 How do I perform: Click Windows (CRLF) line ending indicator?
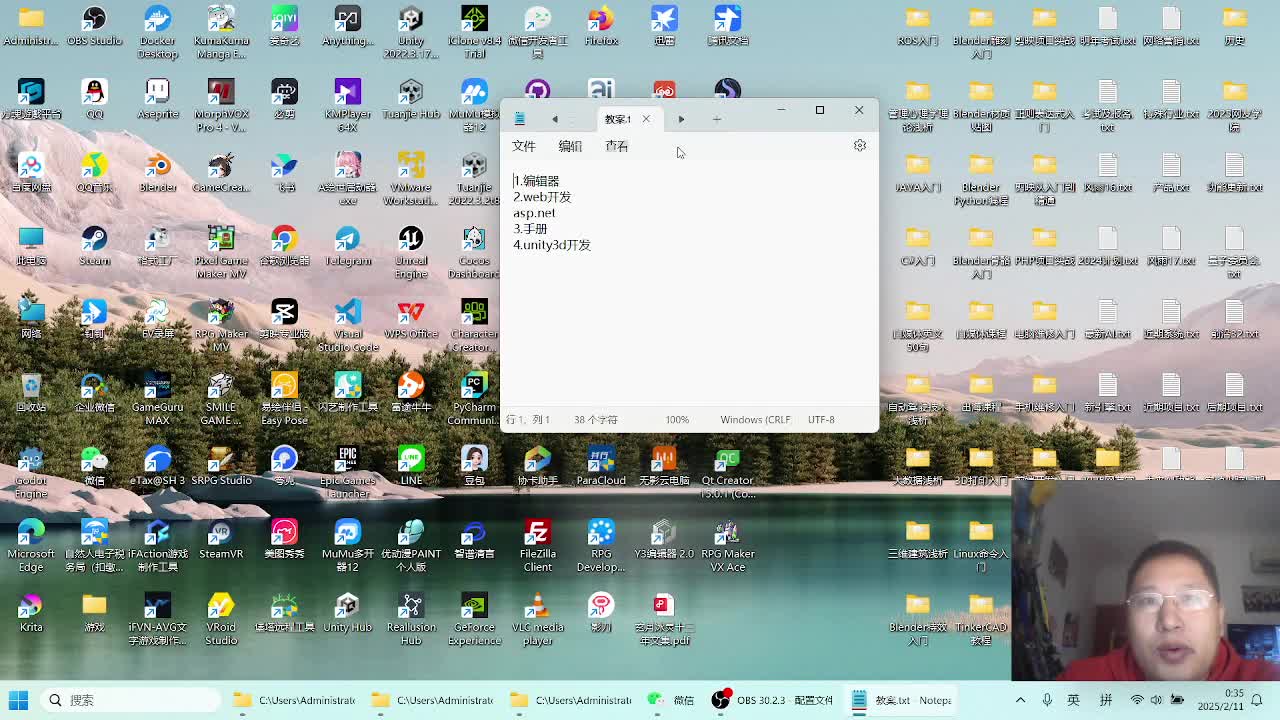[x=755, y=420]
